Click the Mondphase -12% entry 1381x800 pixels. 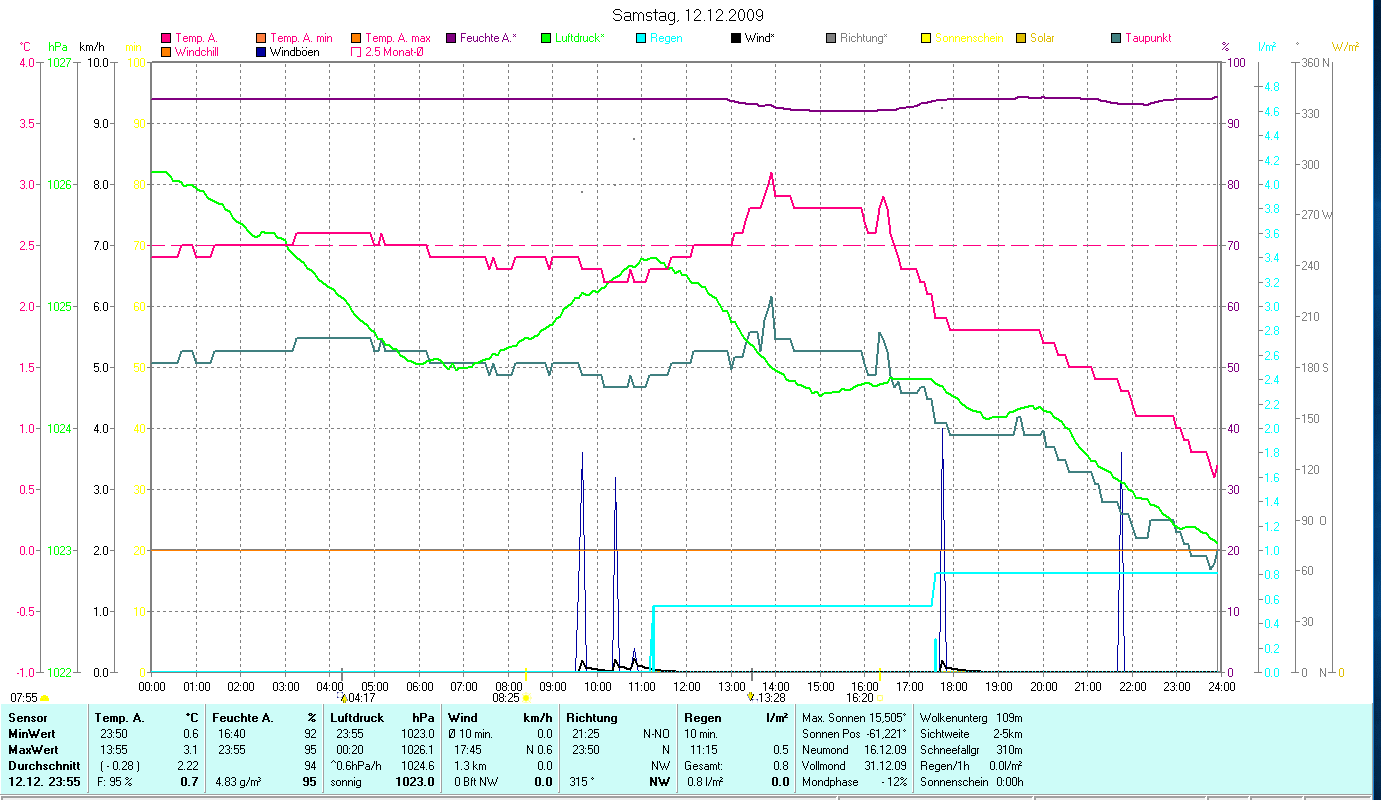[853, 782]
